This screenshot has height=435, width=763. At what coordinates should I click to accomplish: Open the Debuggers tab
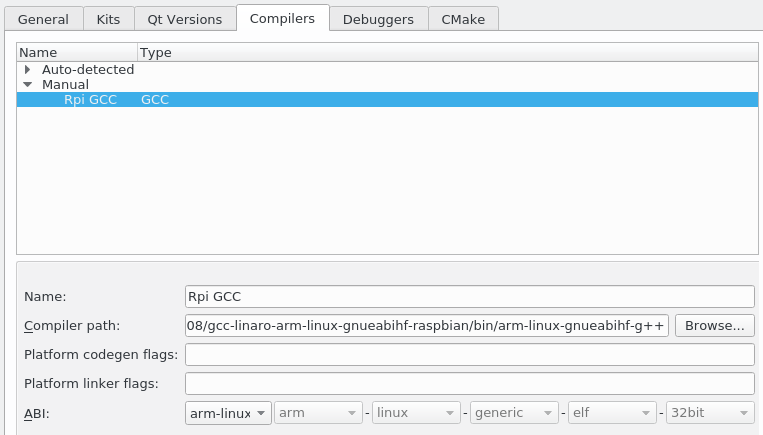(379, 19)
